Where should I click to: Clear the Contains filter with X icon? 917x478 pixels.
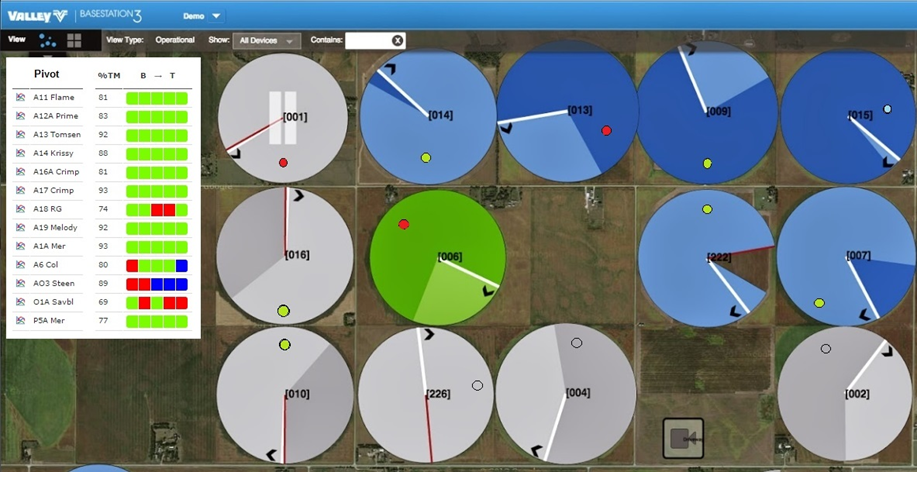[397, 40]
